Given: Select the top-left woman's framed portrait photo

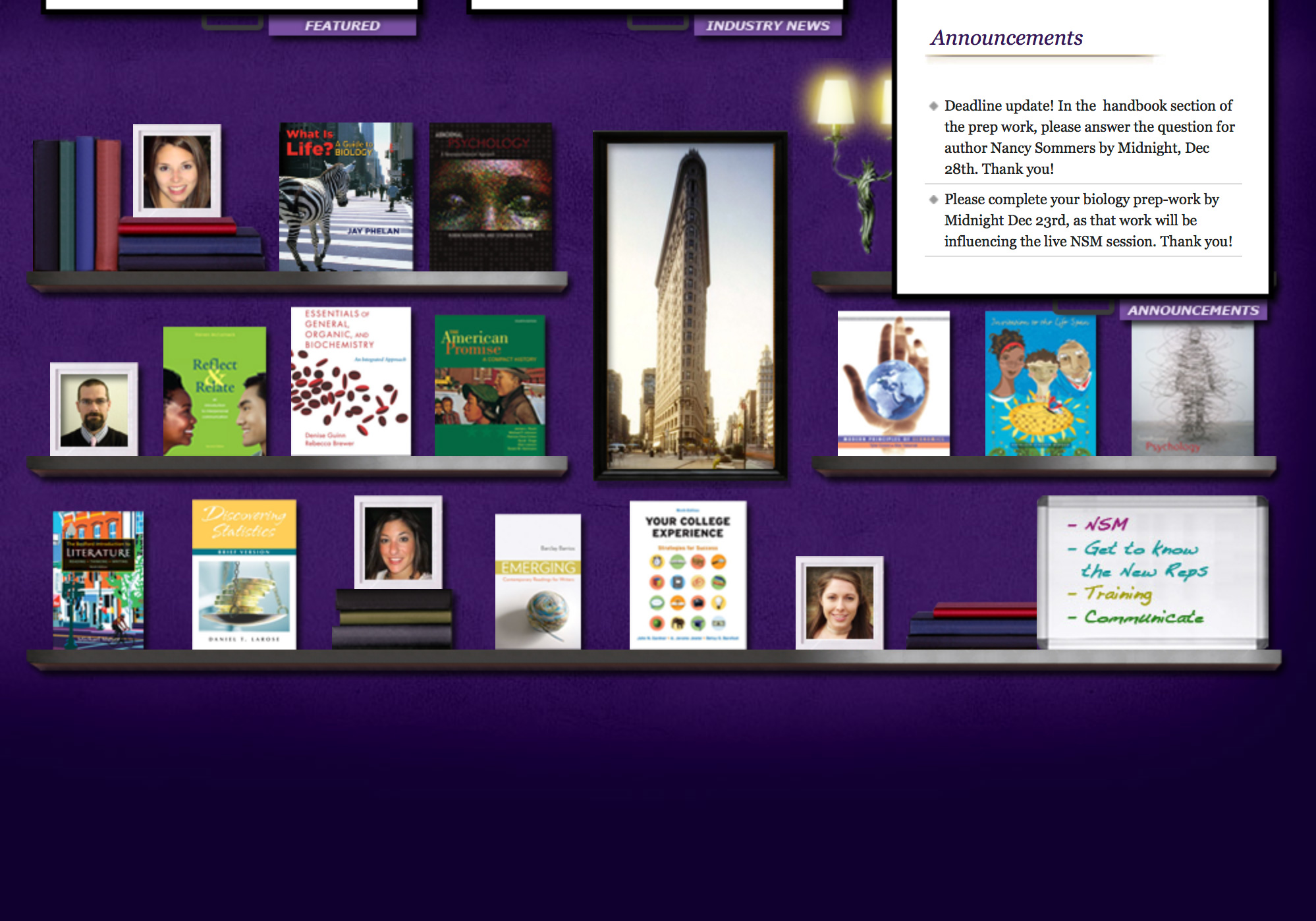Looking at the screenshot, I should pyautogui.click(x=177, y=168).
